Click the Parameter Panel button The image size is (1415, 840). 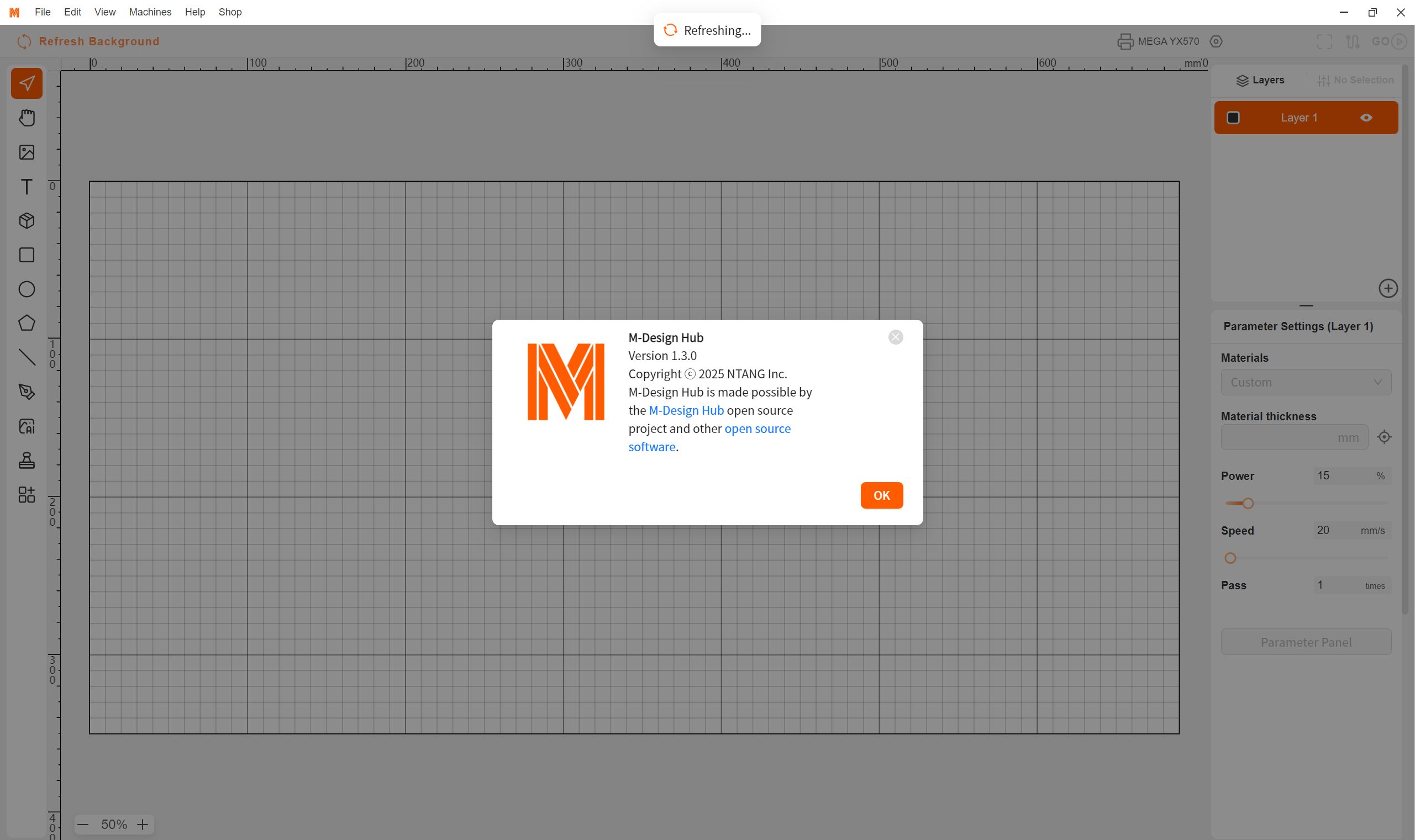1306,642
